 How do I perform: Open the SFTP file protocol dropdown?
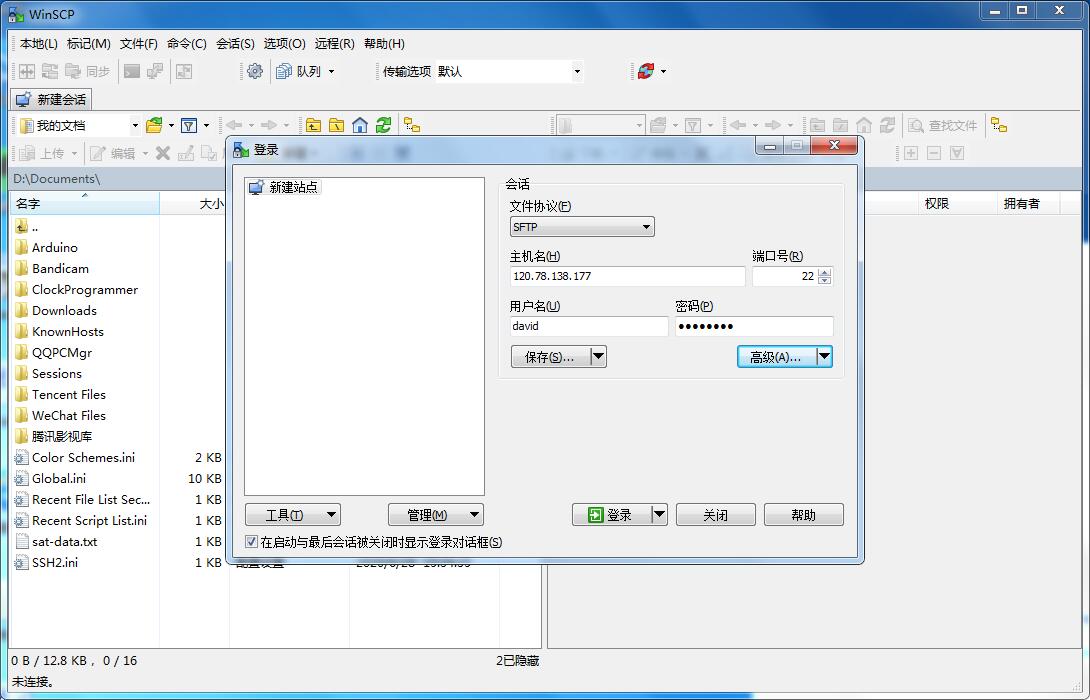pyautogui.click(x=582, y=227)
